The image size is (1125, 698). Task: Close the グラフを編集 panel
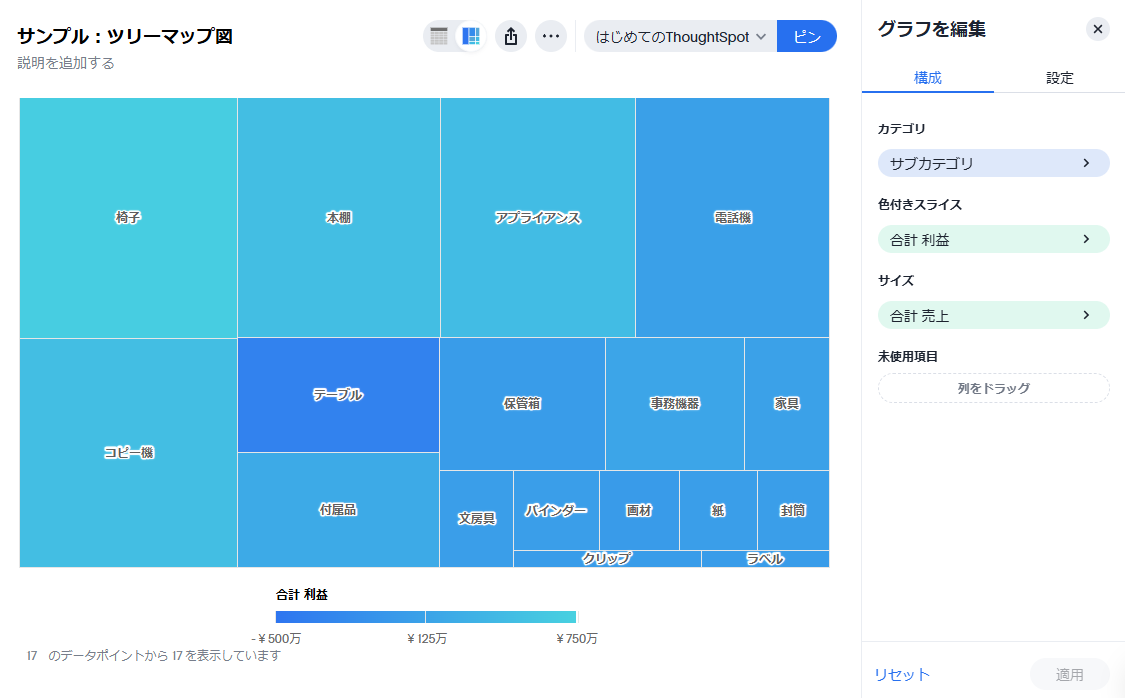pyautogui.click(x=1097, y=29)
